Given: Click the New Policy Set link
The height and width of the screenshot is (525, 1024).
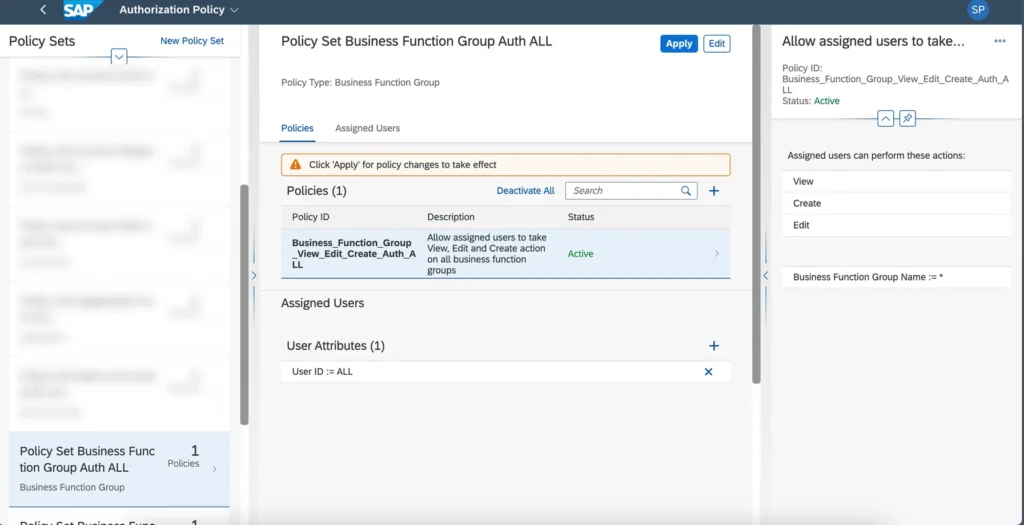Looking at the screenshot, I should [x=192, y=41].
